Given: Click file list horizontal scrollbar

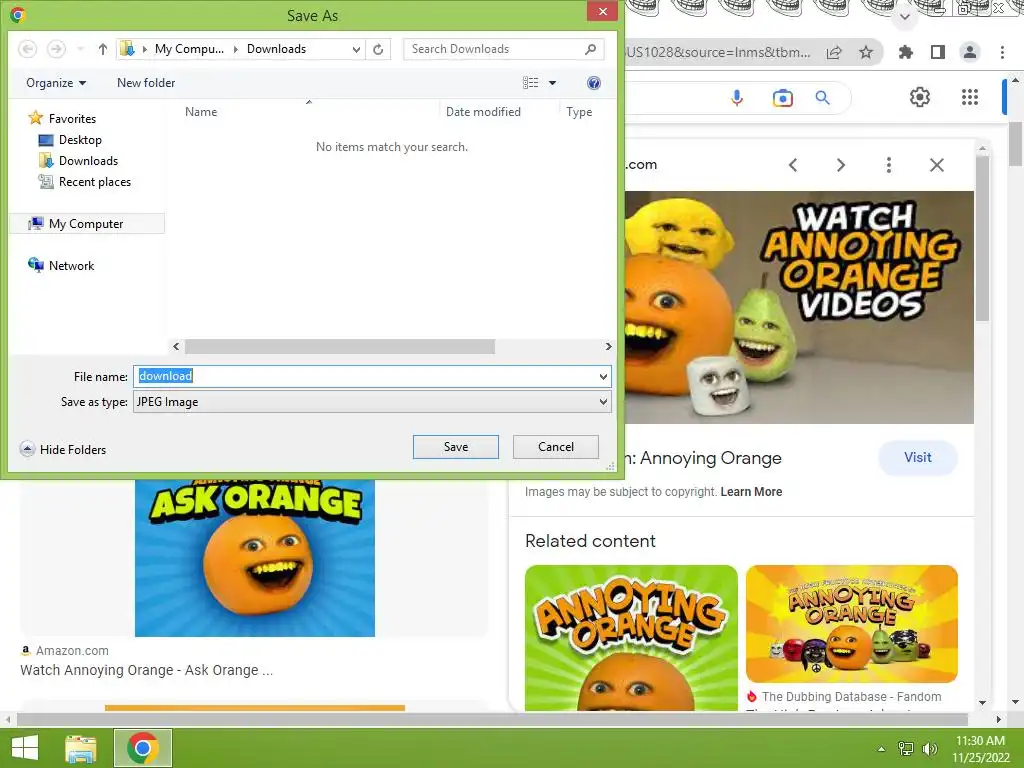Looking at the screenshot, I should [340, 346].
